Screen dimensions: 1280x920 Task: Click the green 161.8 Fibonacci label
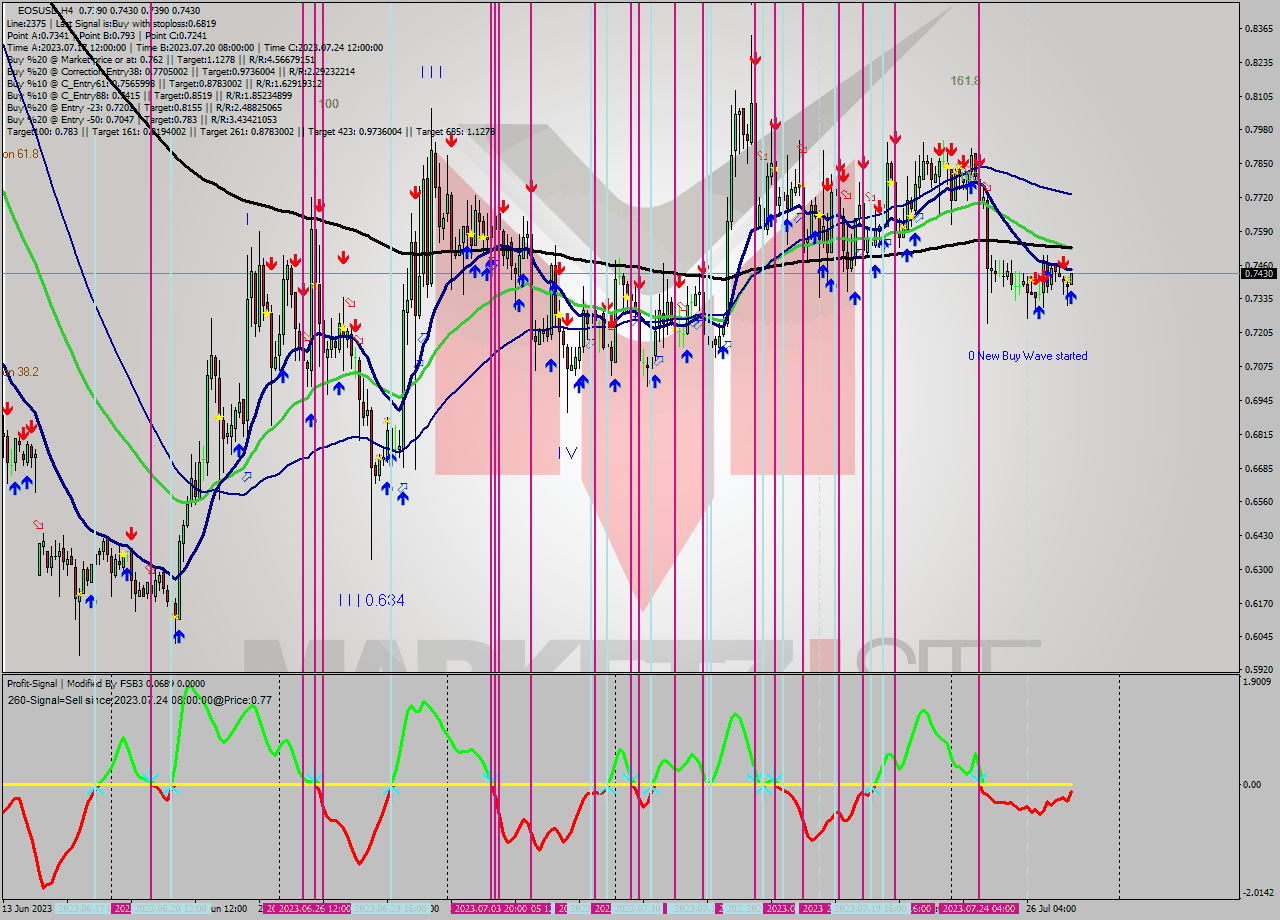pos(965,80)
